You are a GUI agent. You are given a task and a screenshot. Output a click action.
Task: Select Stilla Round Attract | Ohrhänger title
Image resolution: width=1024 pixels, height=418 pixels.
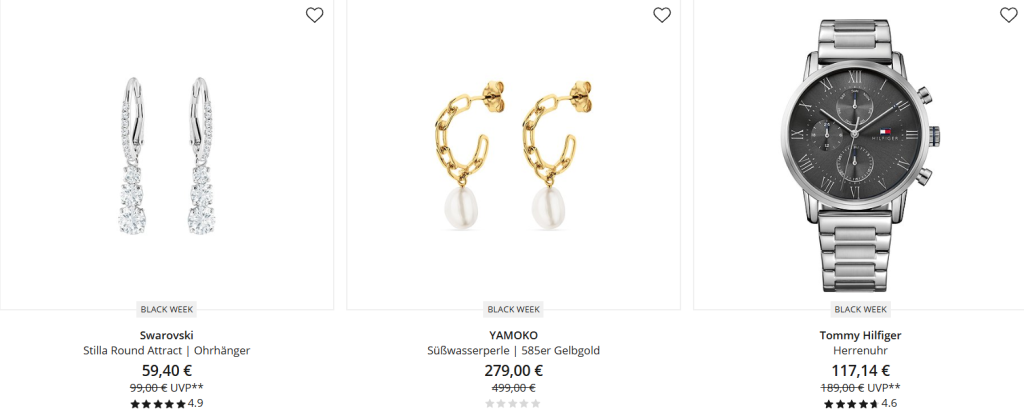point(167,351)
